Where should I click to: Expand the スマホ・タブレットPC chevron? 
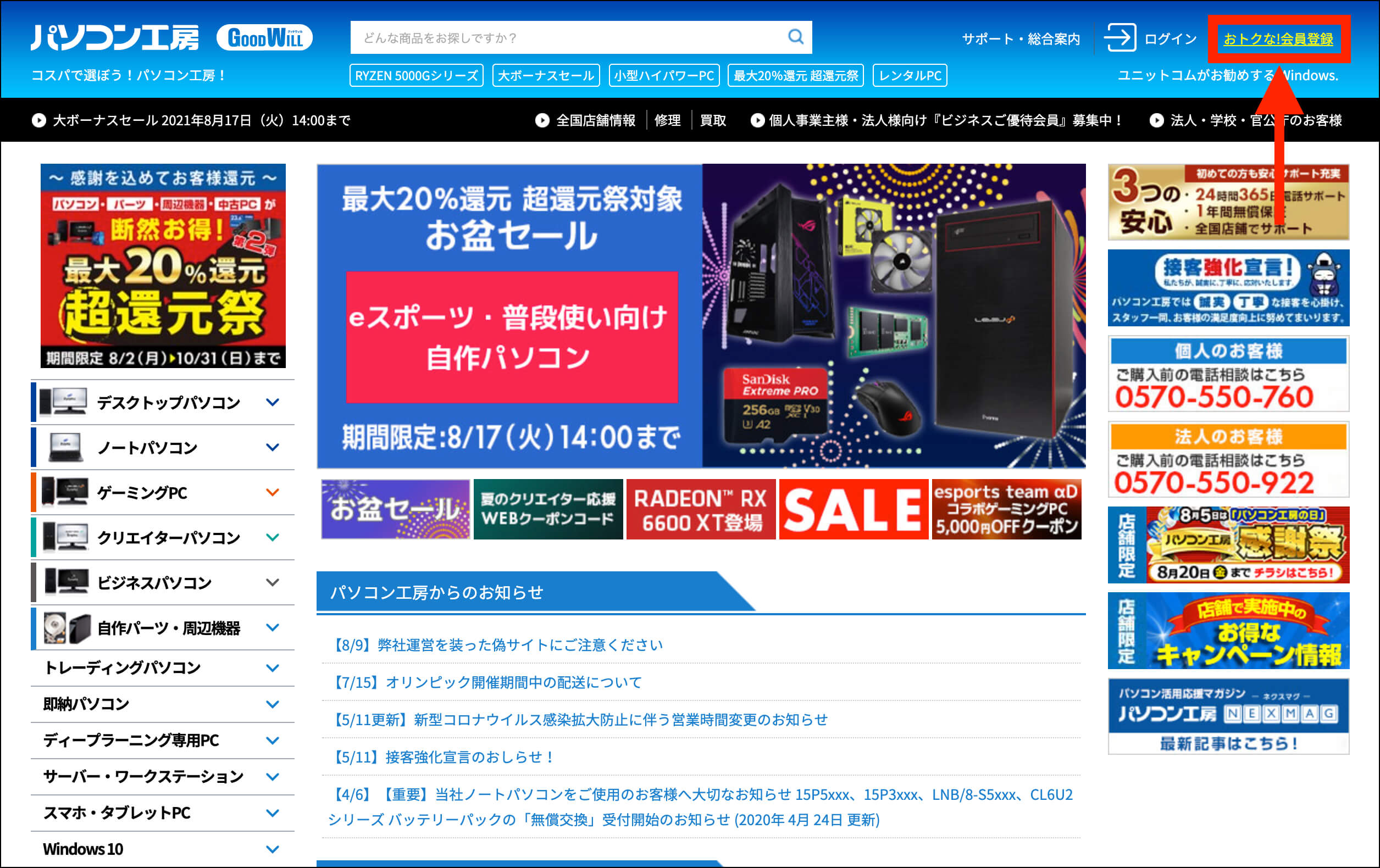(273, 813)
